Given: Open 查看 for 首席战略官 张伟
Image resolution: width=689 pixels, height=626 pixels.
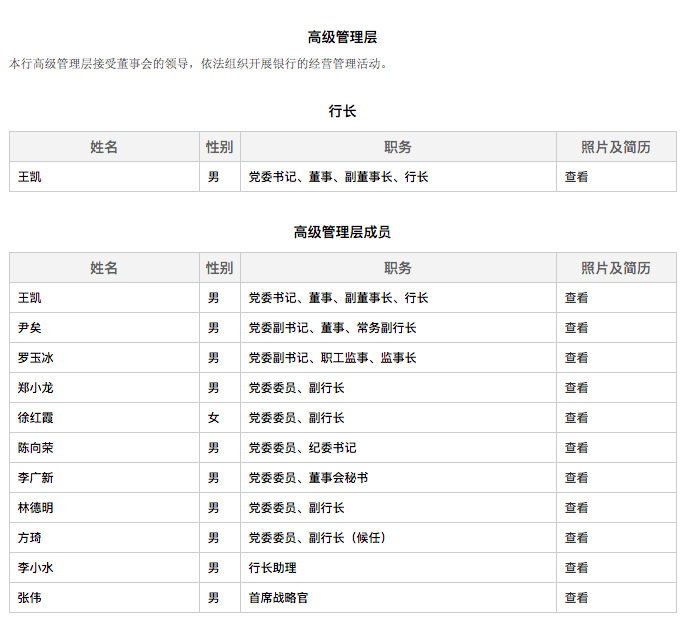Looking at the screenshot, I should coord(576,598).
